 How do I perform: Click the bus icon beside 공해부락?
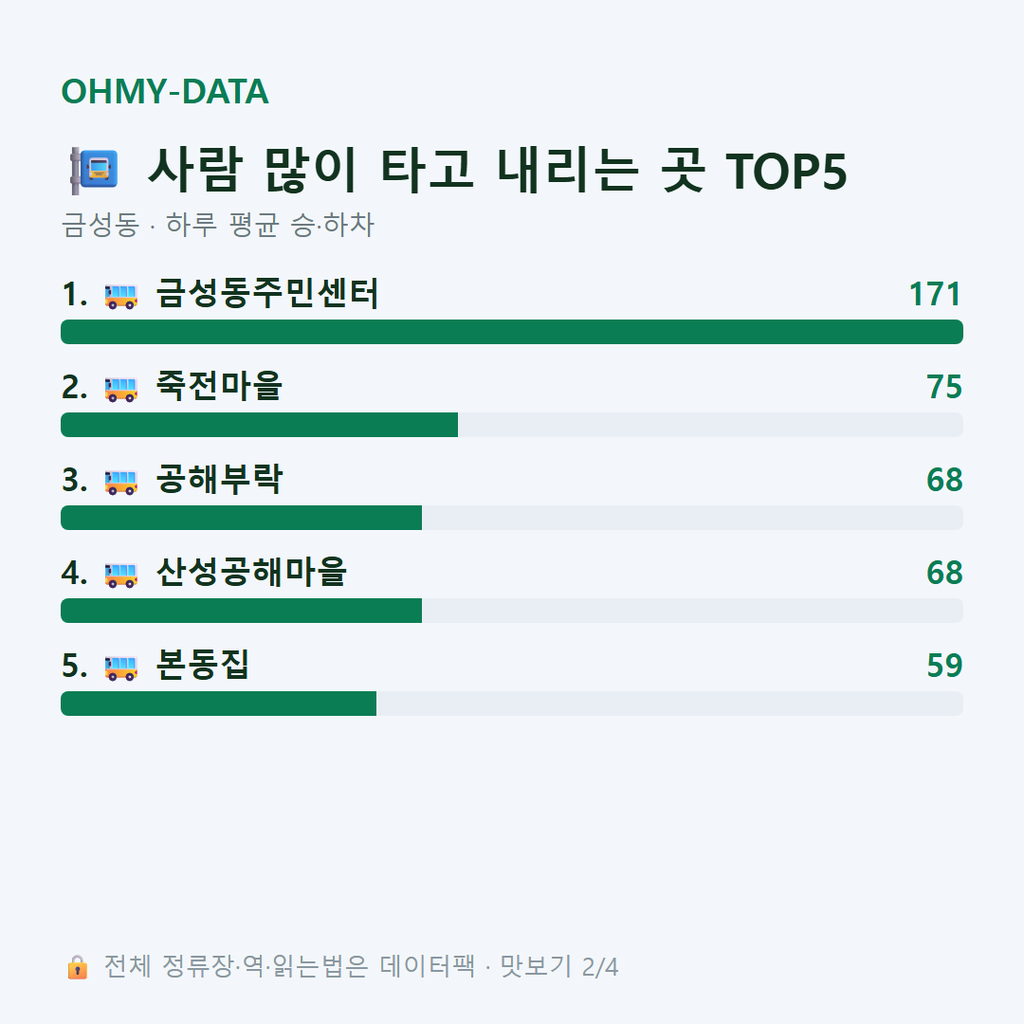(121, 482)
